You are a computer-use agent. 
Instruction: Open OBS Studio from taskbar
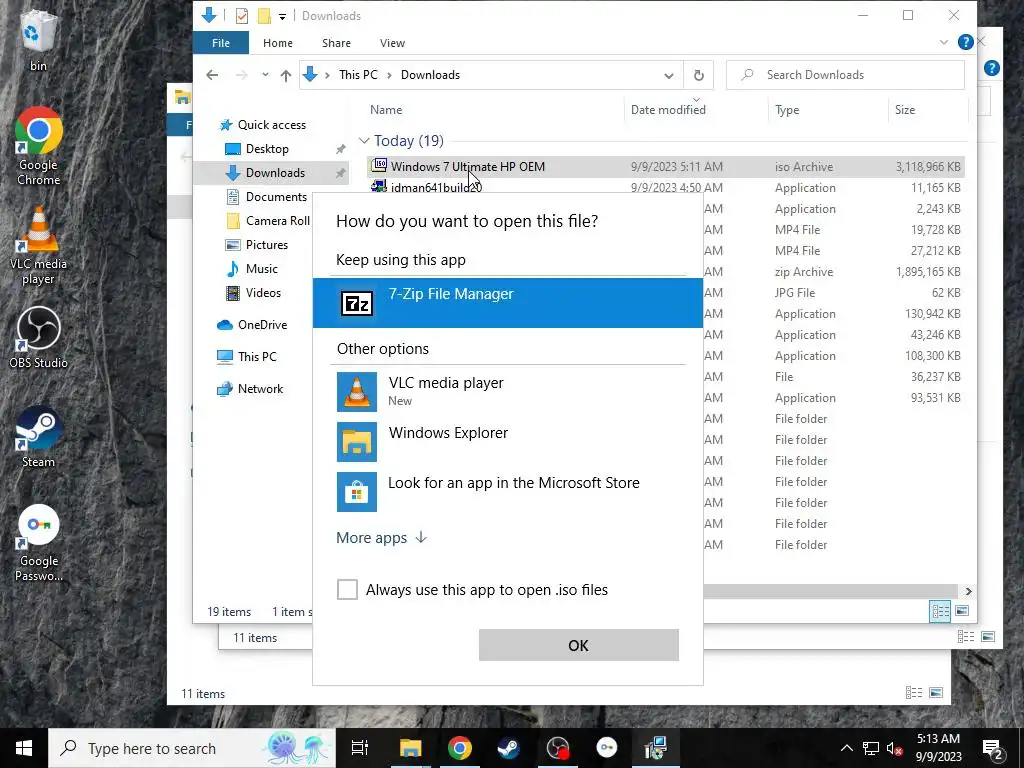pos(558,748)
